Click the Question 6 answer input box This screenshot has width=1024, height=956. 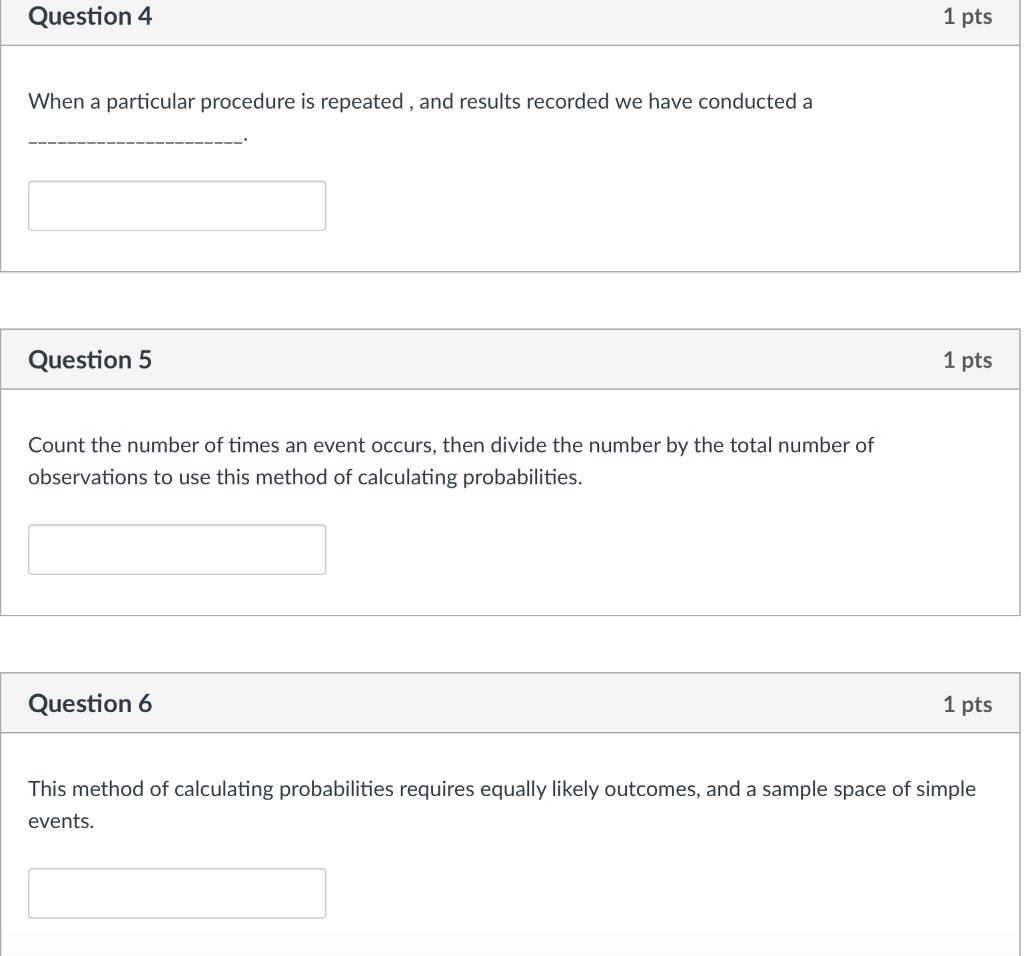(177, 893)
